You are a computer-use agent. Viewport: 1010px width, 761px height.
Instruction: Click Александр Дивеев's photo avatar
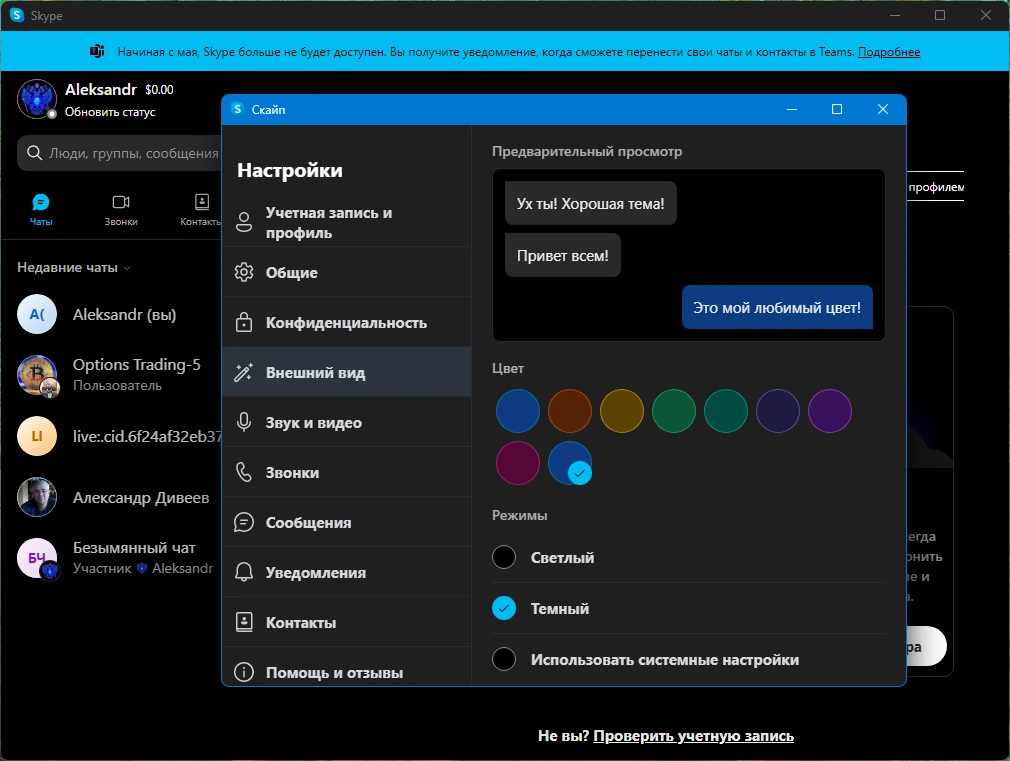point(37,497)
